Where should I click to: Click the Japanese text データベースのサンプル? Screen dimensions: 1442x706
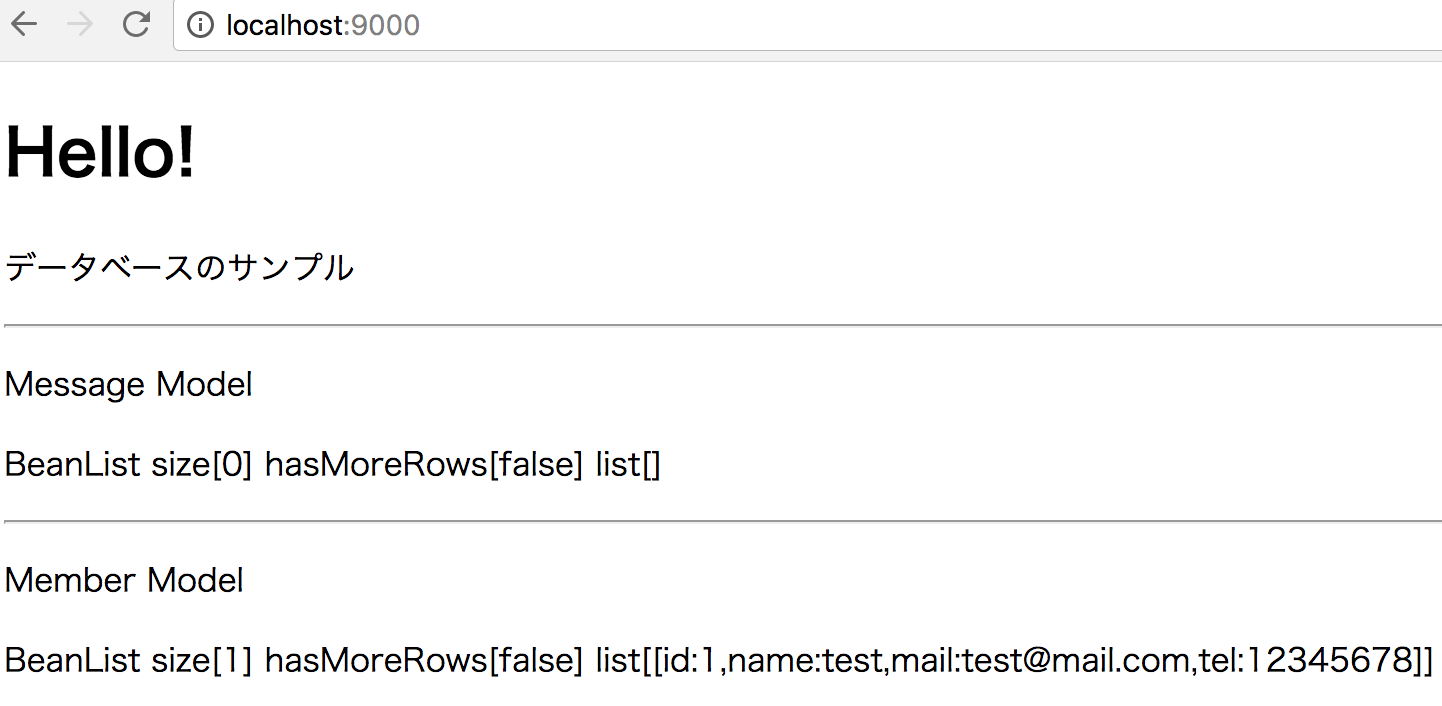tap(180, 268)
